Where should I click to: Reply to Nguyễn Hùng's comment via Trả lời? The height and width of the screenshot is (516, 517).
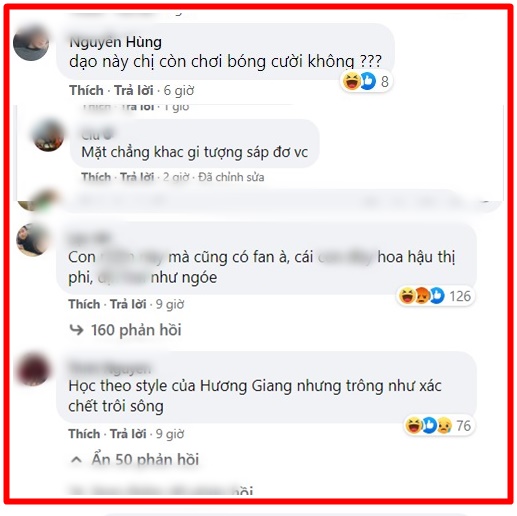(134, 90)
